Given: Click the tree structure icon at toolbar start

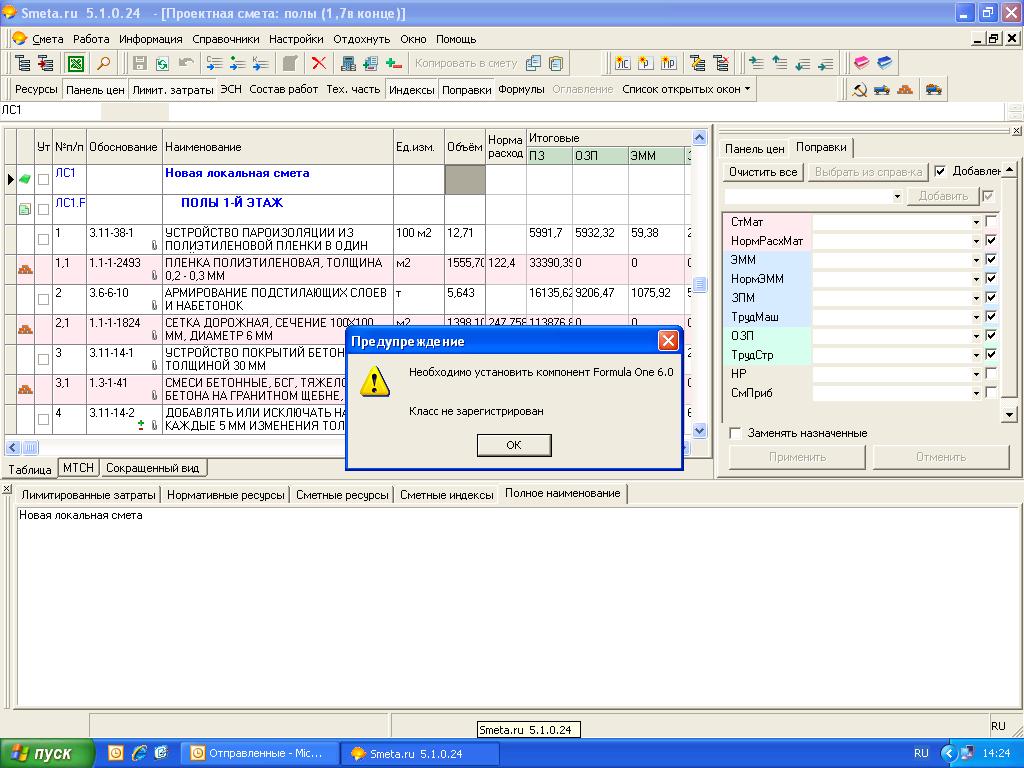Looking at the screenshot, I should (x=23, y=63).
